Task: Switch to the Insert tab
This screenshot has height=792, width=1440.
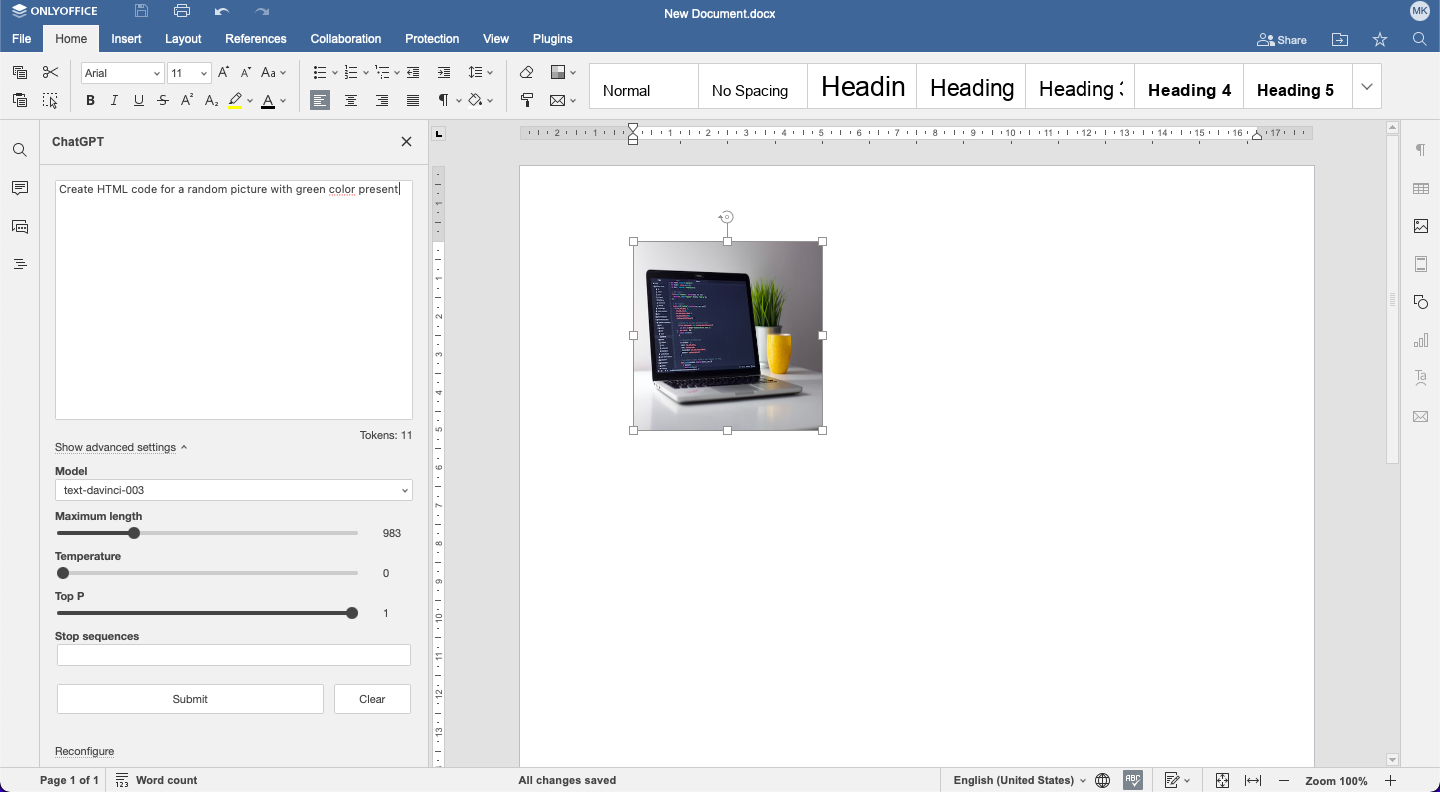Action: [x=126, y=39]
